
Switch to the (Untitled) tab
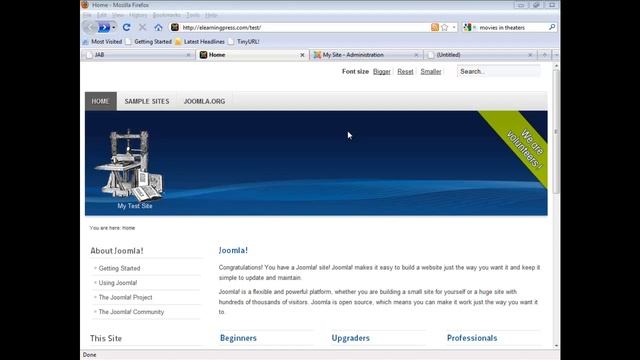pyautogui.click(x=480, y=55)
